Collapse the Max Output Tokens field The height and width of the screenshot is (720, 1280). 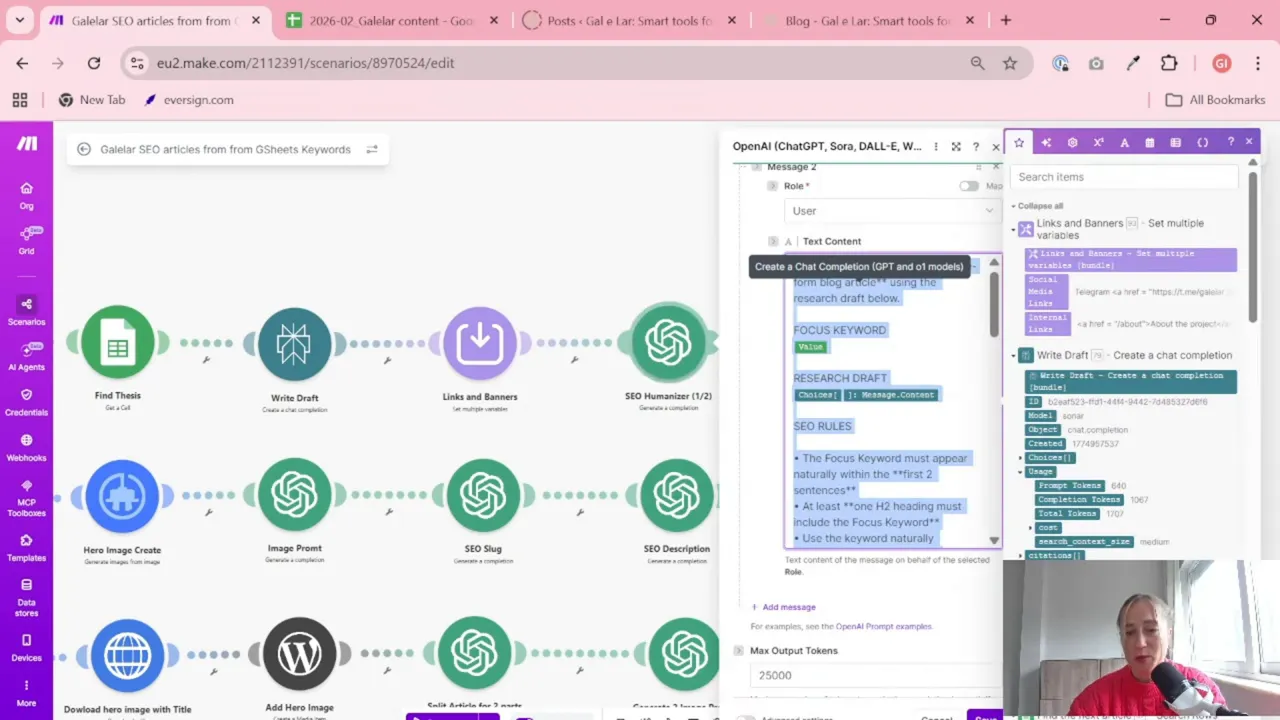coord(739,650)
